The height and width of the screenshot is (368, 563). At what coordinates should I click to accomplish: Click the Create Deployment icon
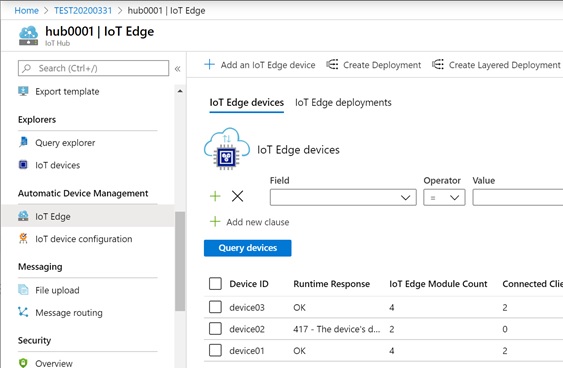click(x=332, y=65)
